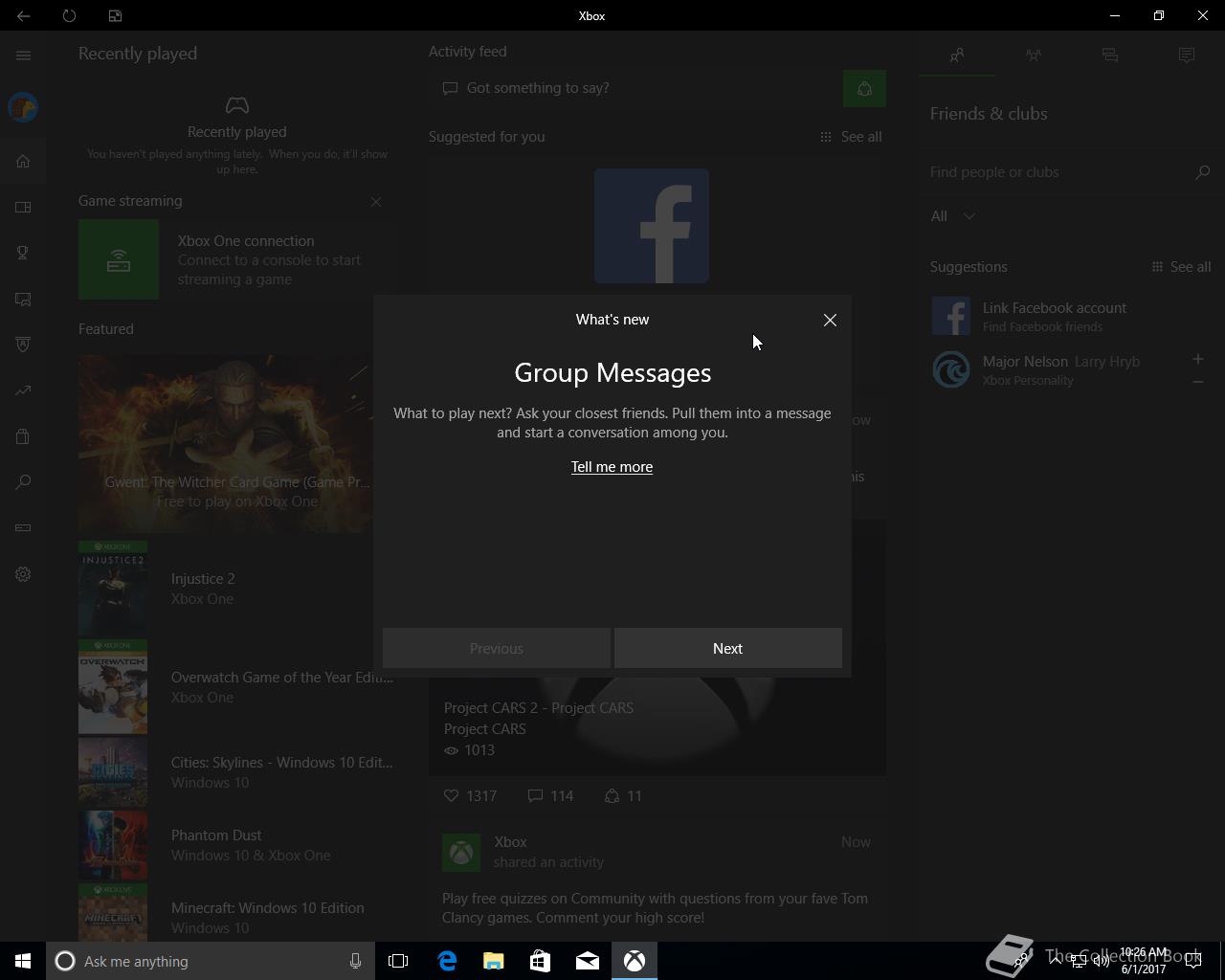1225x980 pixels.
Task: Open Overwatch Game of the Year Edition
Action: click(x=236, y=686)
